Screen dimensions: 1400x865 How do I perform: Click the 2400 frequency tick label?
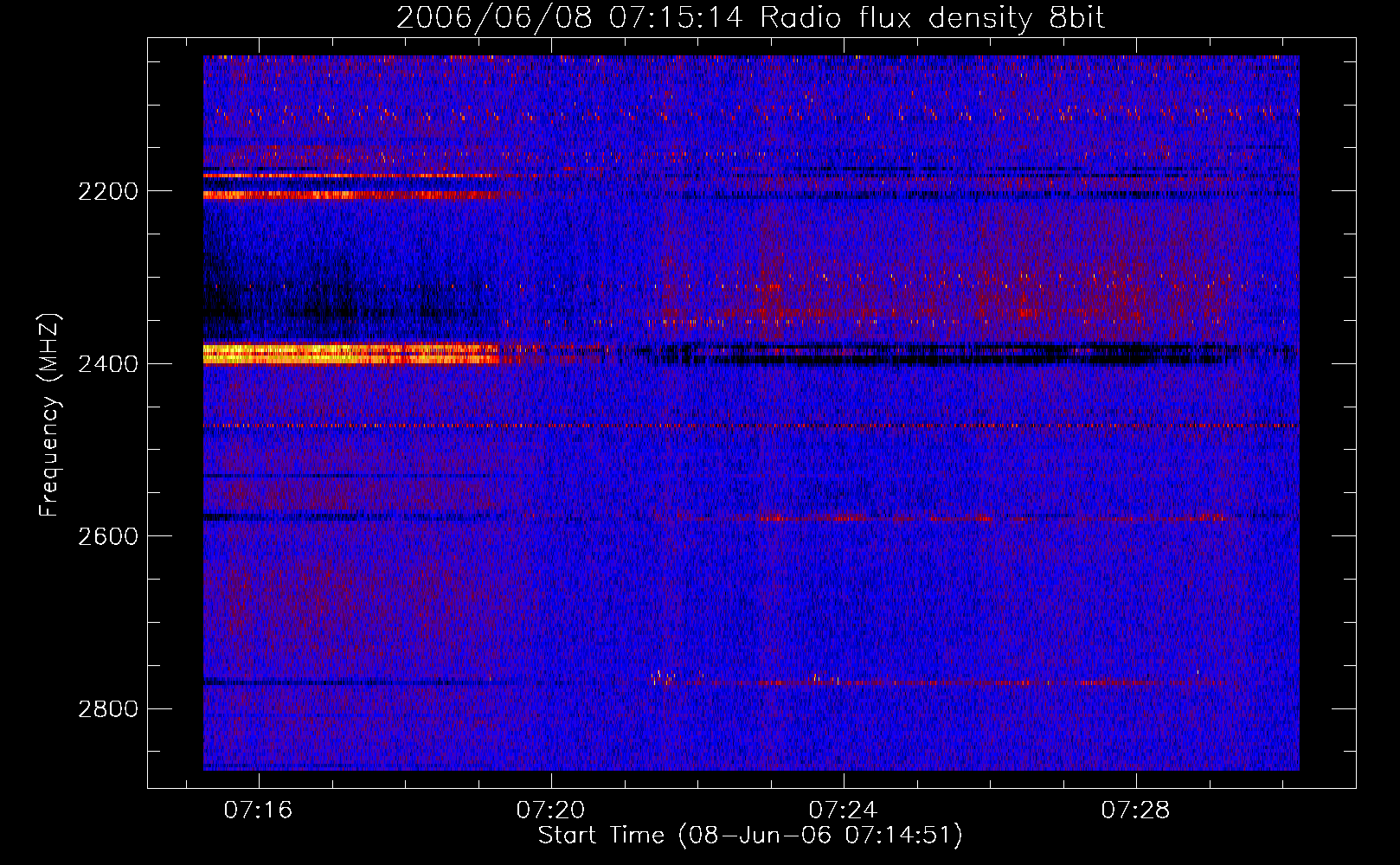(108, 364)
